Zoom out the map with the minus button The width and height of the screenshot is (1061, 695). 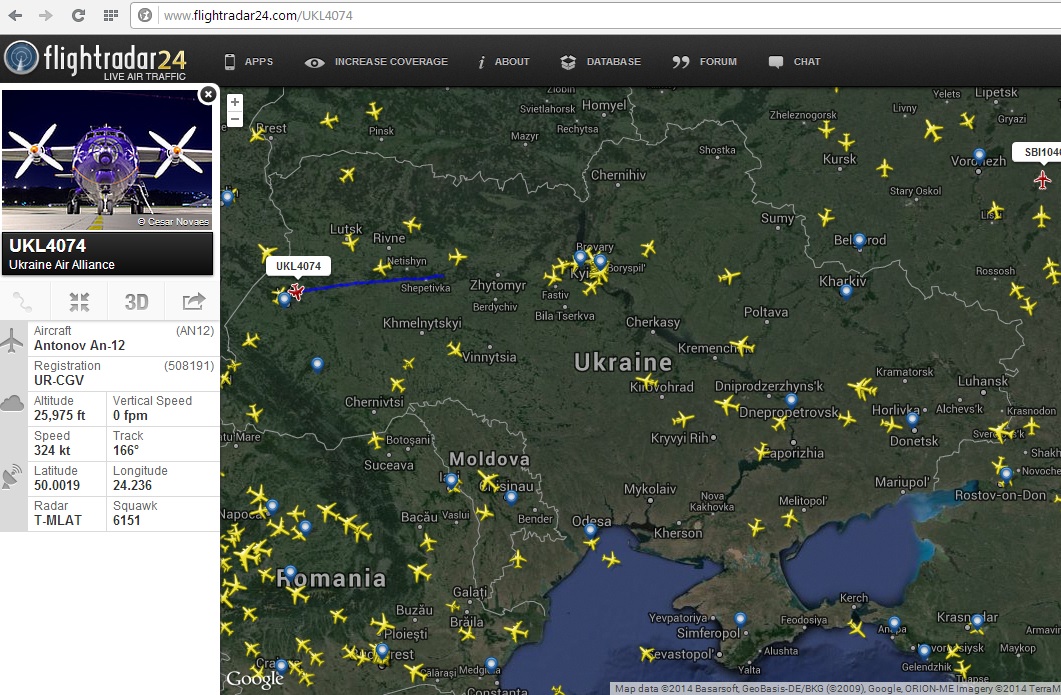234,119
